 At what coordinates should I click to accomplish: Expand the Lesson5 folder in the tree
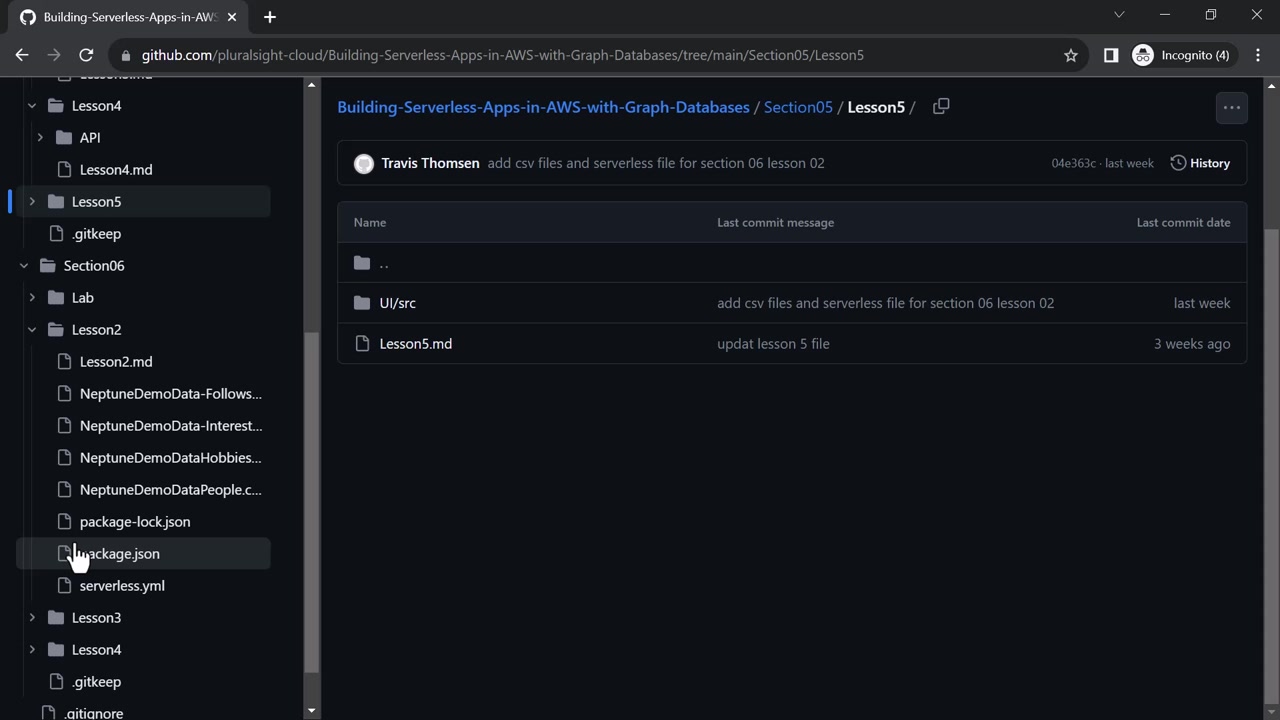32,202
